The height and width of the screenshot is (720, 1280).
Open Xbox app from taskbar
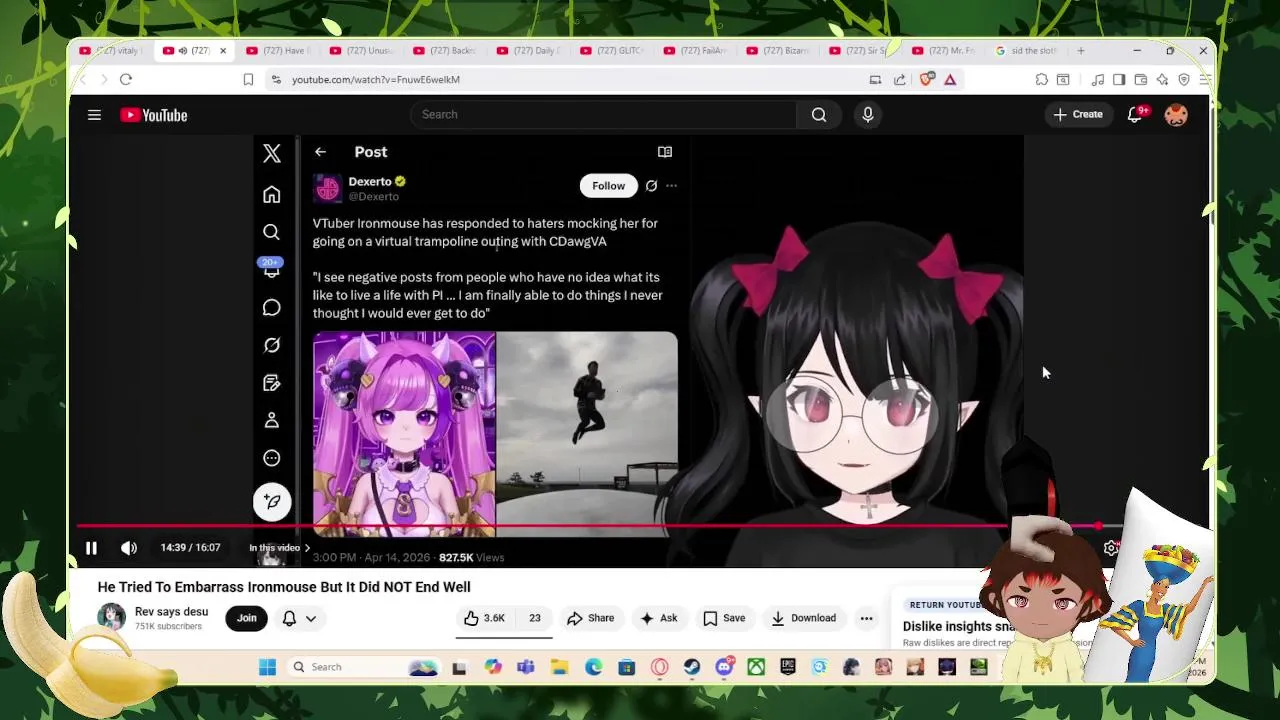(756, 667)
